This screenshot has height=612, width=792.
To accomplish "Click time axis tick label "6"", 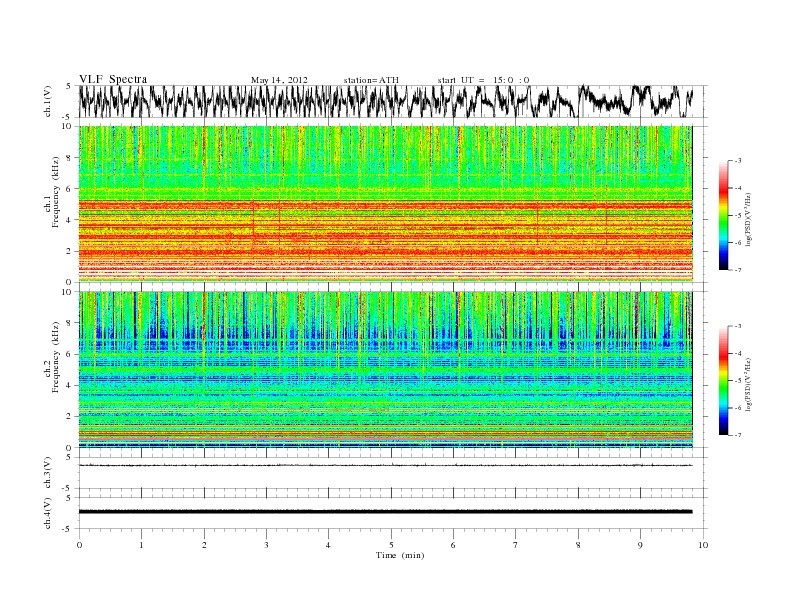I will (x=453, y=545).
